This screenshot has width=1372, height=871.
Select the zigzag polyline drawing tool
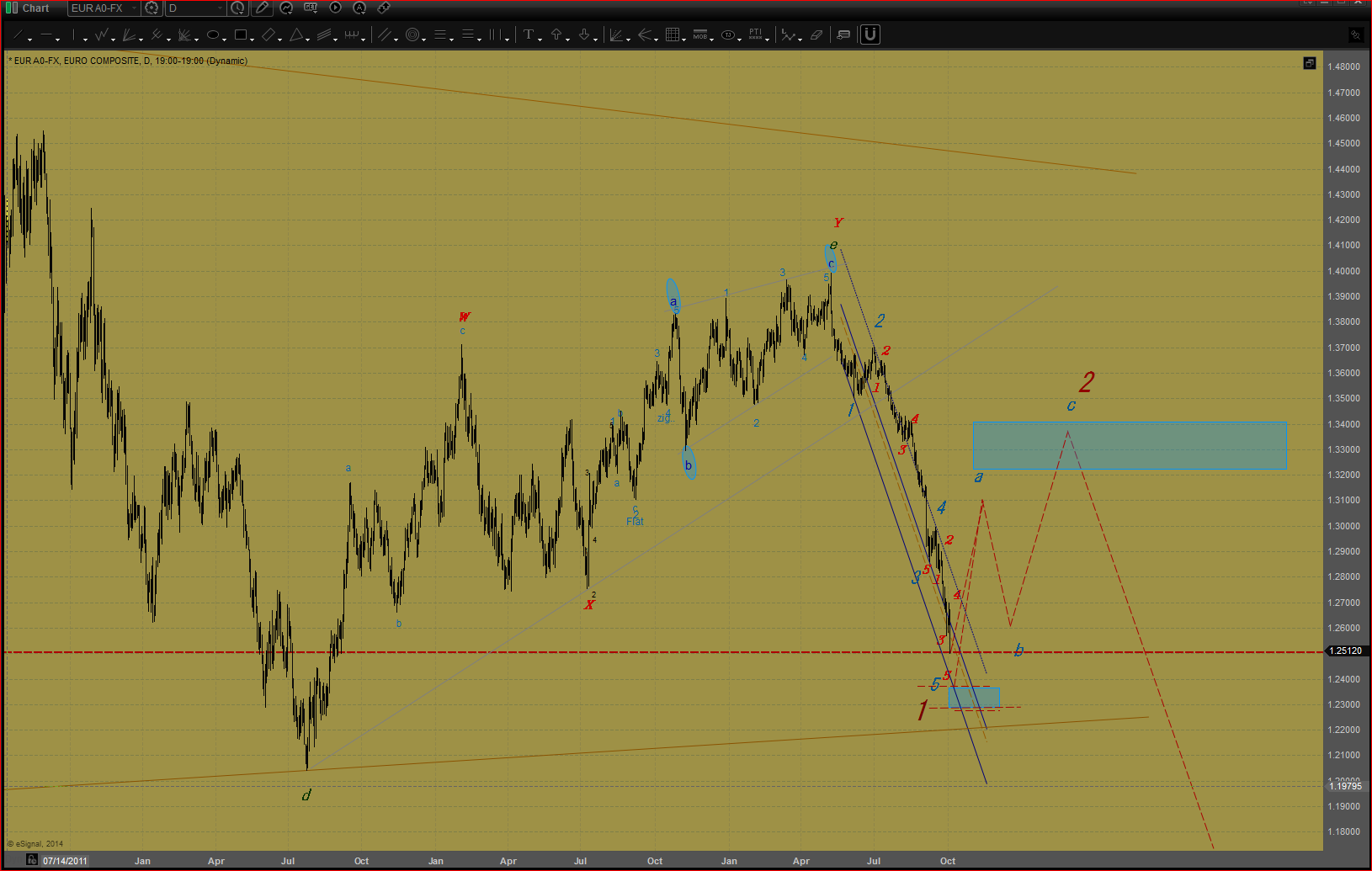(102, 35)
